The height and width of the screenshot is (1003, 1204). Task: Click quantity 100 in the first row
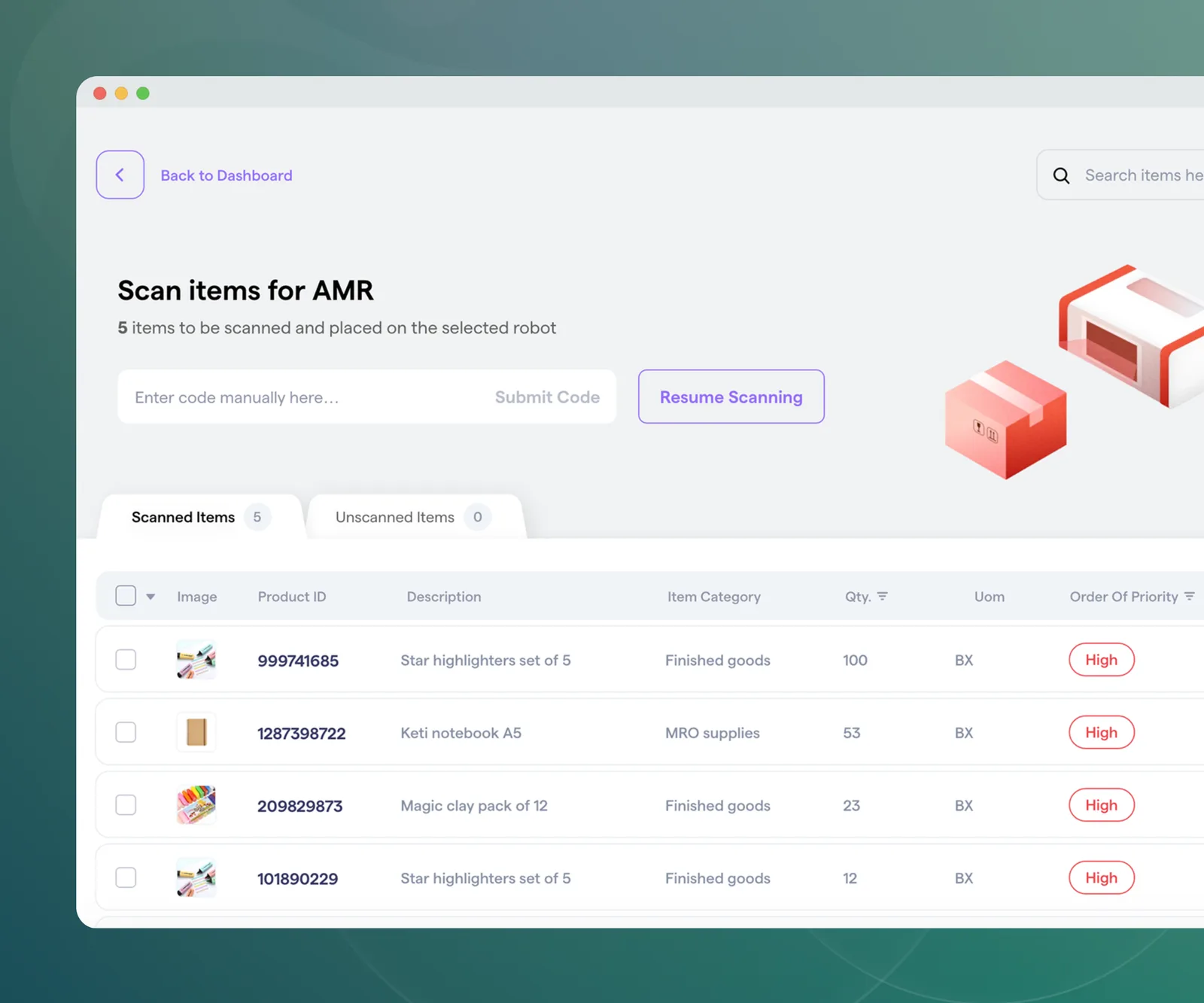855,660
